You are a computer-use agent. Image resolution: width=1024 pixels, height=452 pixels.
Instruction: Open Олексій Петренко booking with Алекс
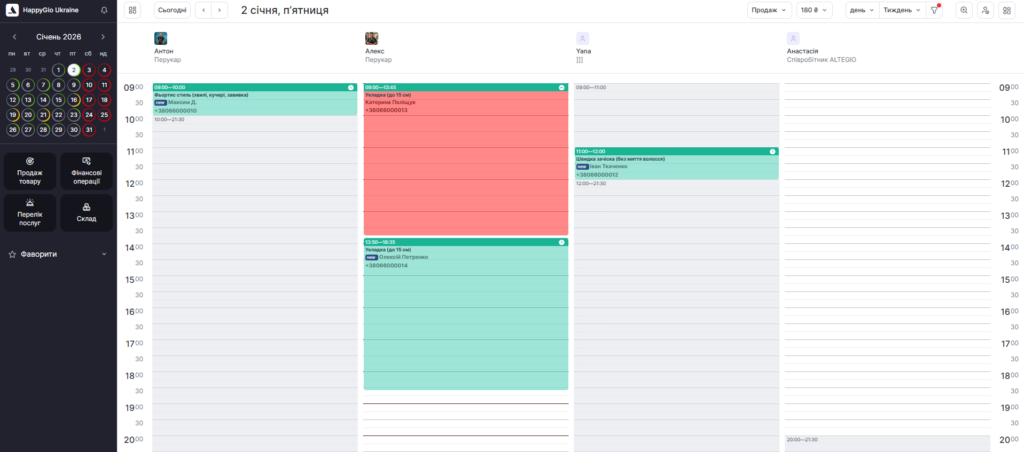click(x=466, y=314)
